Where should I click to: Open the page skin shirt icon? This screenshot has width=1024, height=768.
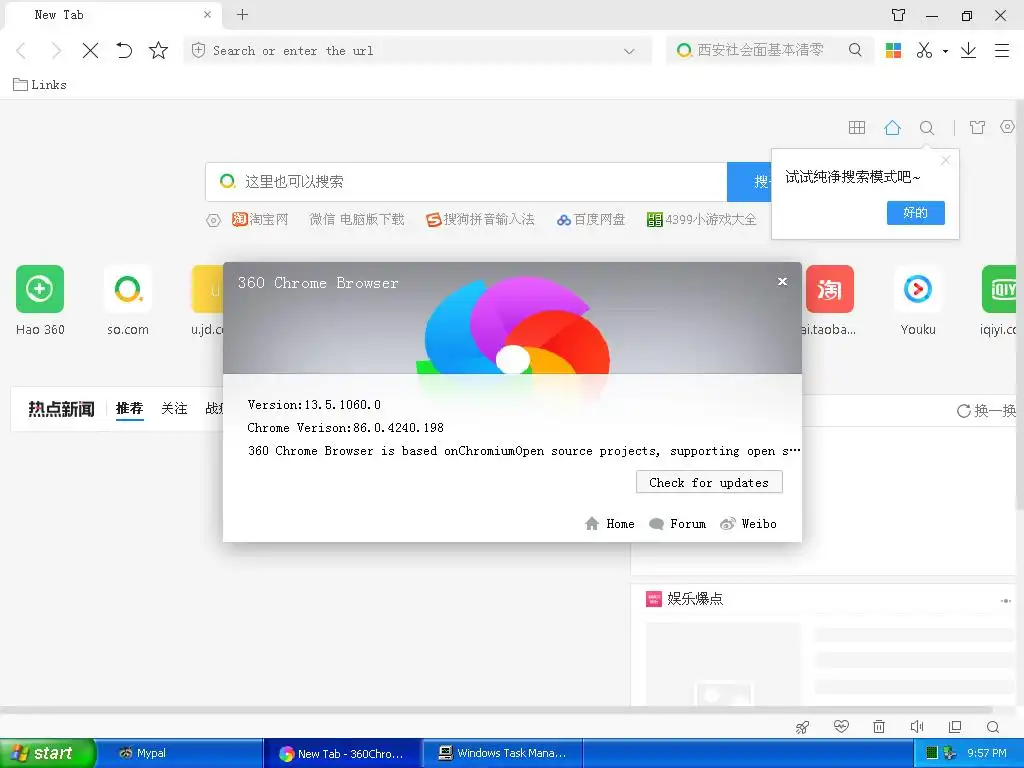click(977, 127)
